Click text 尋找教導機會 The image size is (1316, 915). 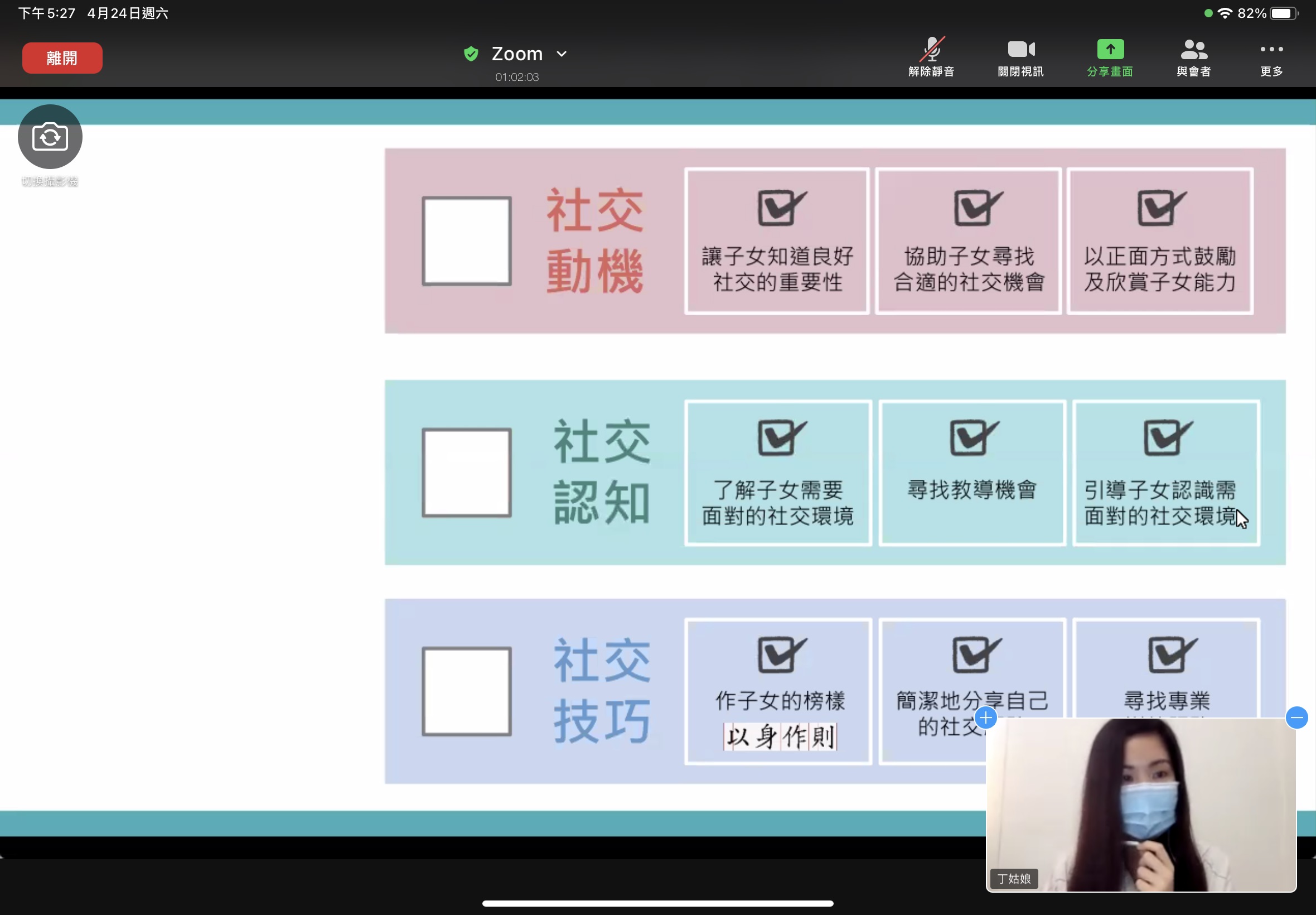972,490
